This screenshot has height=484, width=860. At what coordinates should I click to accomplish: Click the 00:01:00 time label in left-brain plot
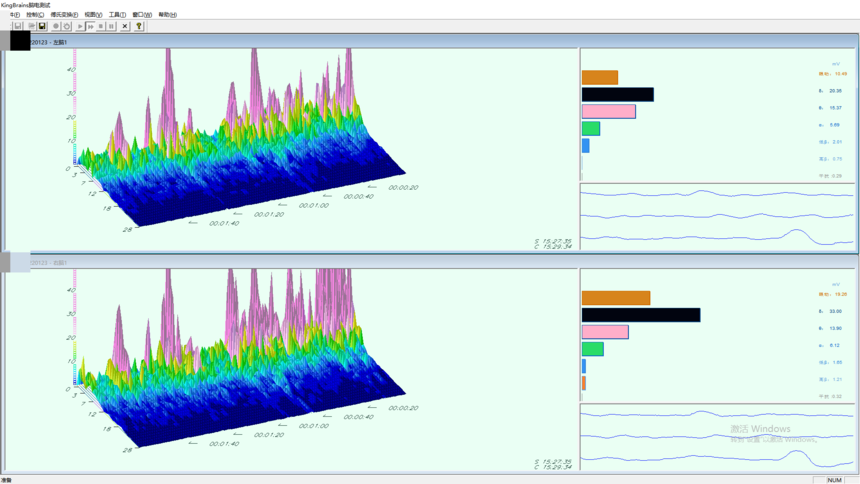tap(314, 205)
